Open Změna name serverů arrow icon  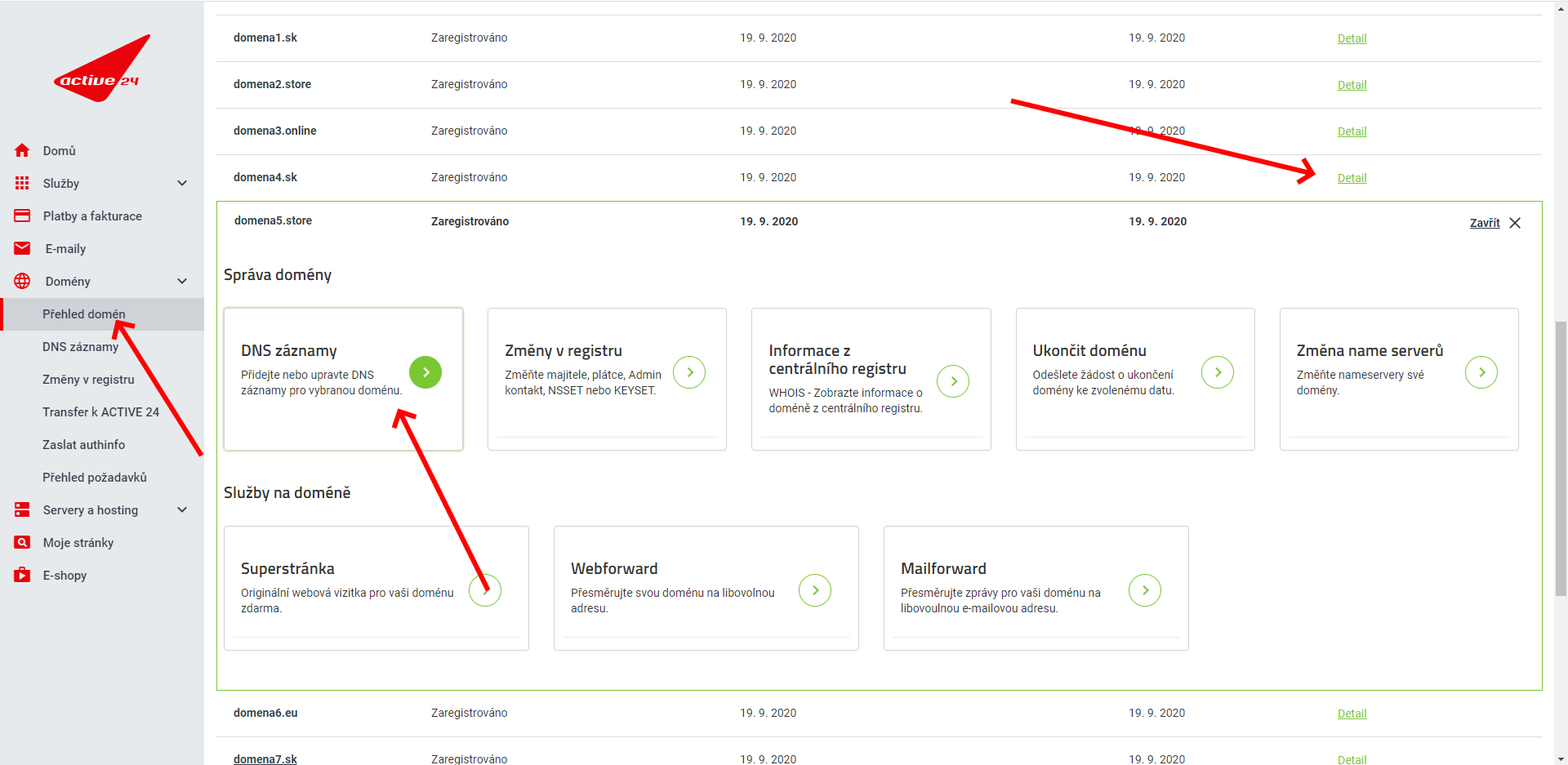(x=1481, y=372)
